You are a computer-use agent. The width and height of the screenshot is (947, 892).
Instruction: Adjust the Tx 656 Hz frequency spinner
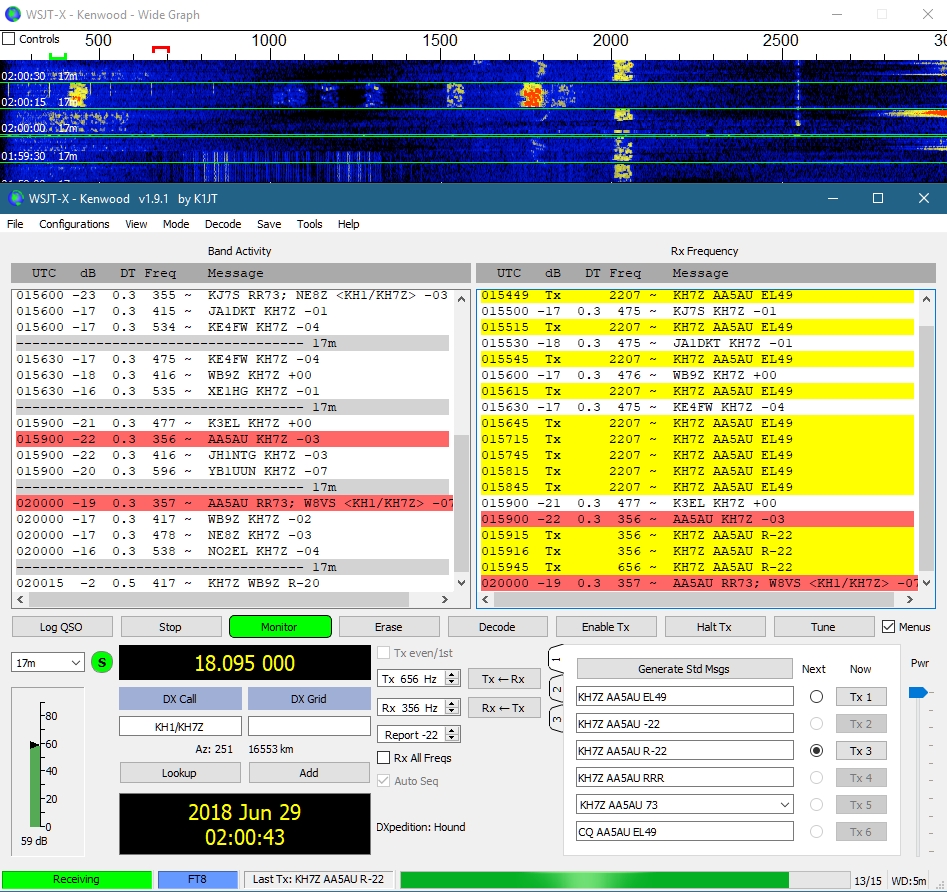pos(452,679)
